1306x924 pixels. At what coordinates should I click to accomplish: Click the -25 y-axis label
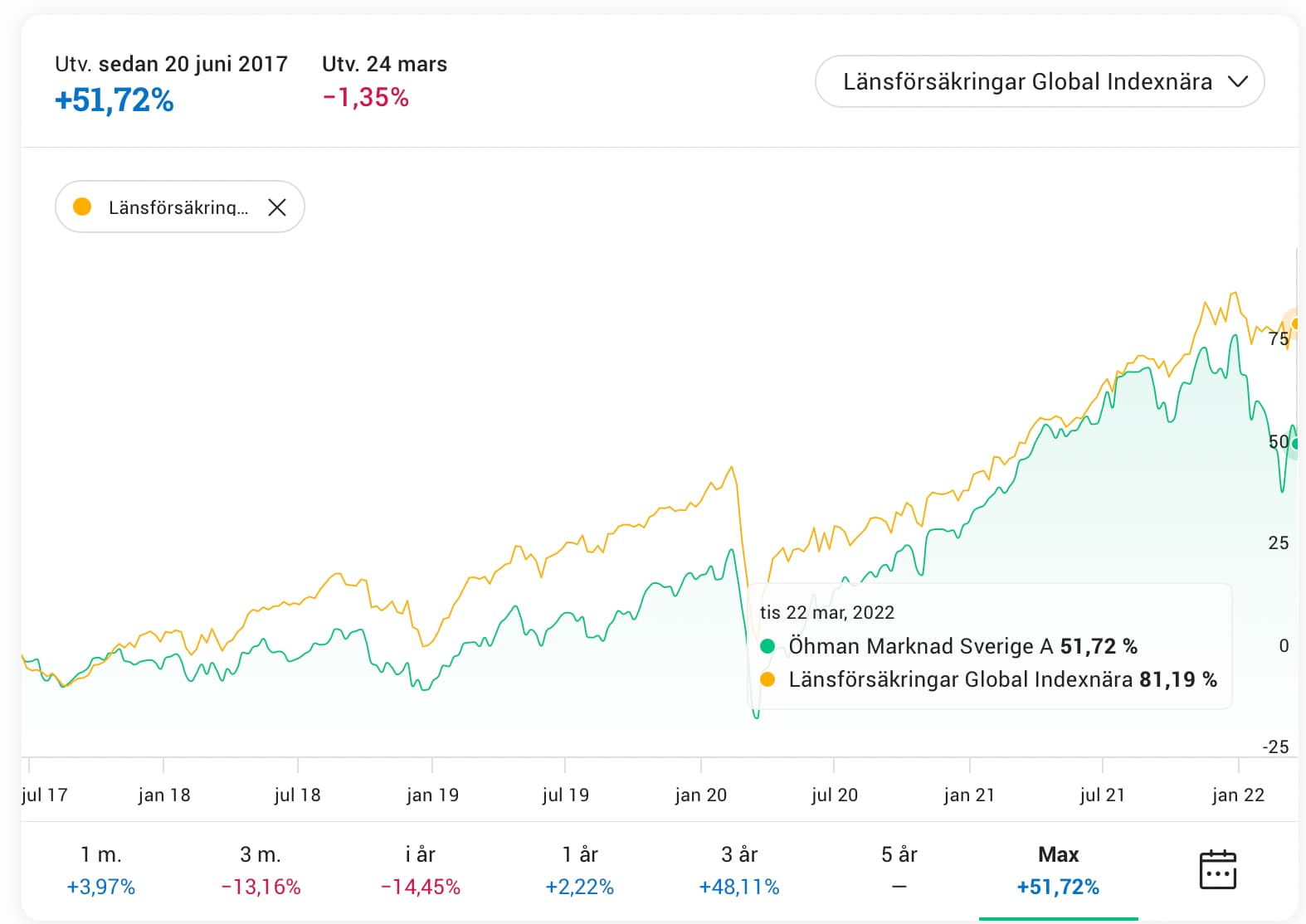point(1276,746)
